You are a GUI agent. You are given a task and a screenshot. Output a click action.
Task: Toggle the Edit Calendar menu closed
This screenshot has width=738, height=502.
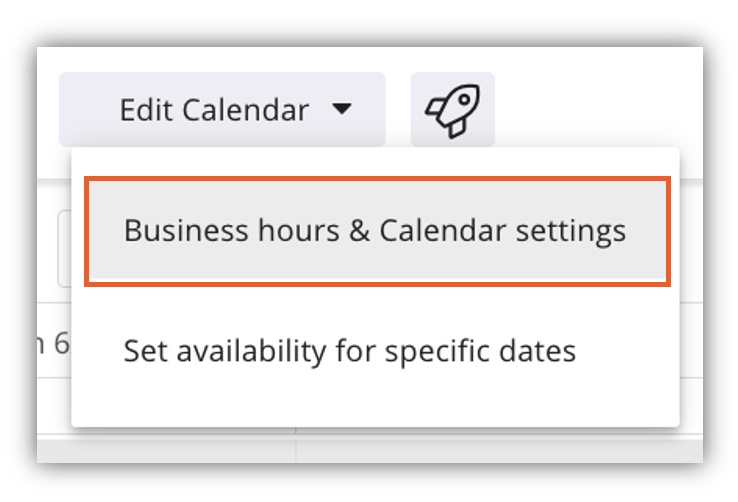tap(222, 110)
